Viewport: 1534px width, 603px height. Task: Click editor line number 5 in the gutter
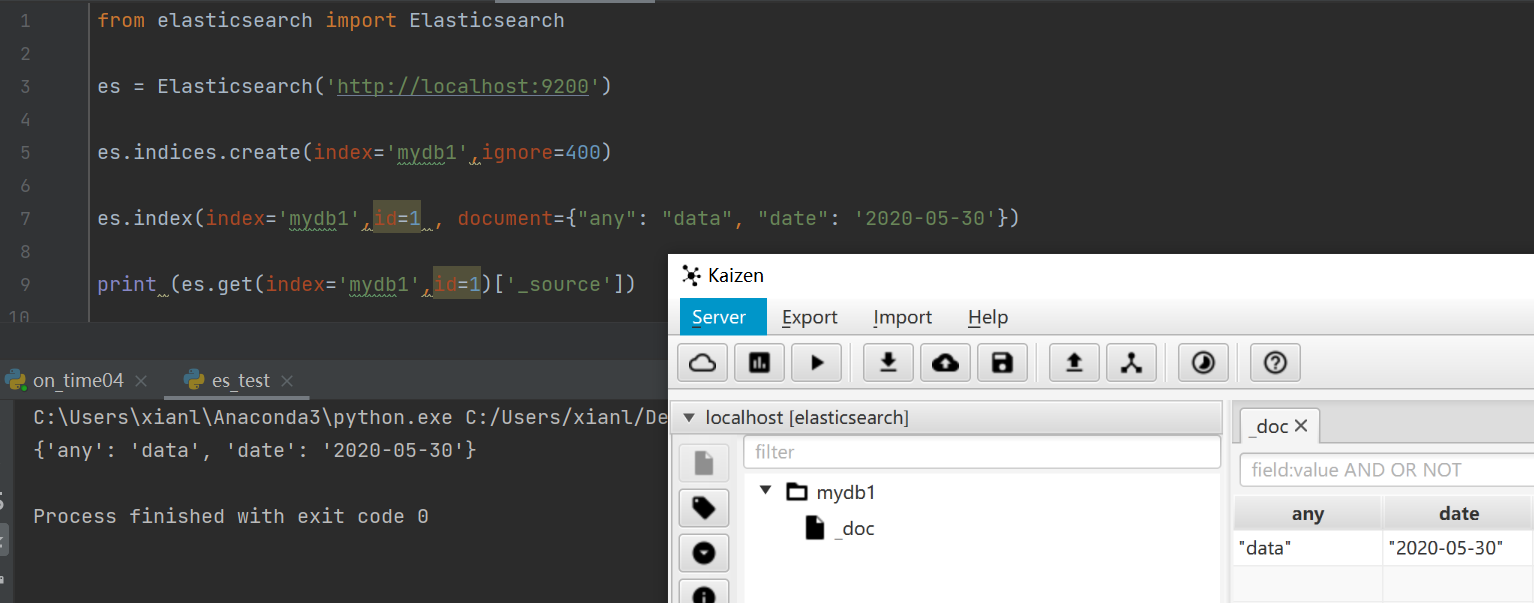pyautogui.click(x=24, y=152)
